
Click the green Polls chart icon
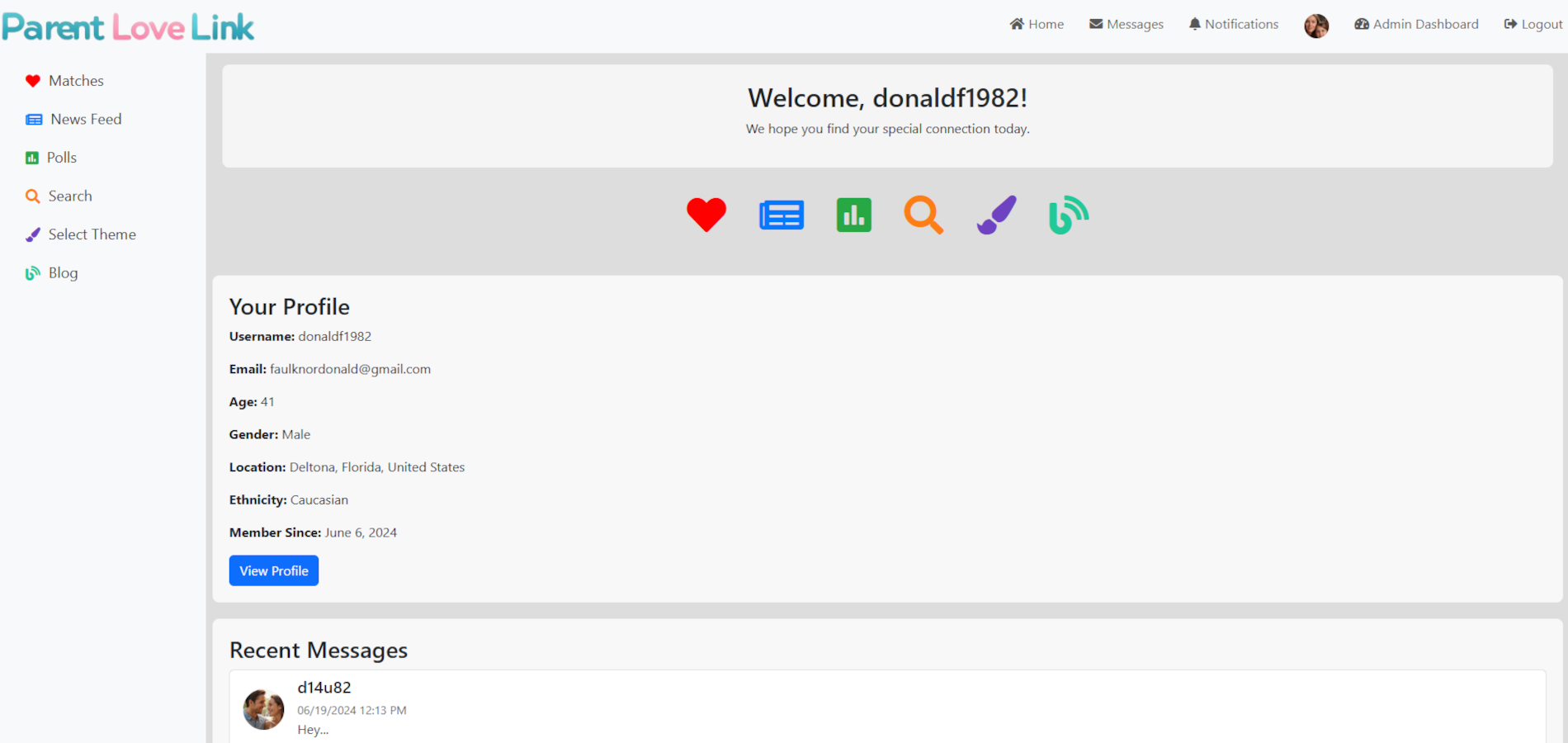853,215
